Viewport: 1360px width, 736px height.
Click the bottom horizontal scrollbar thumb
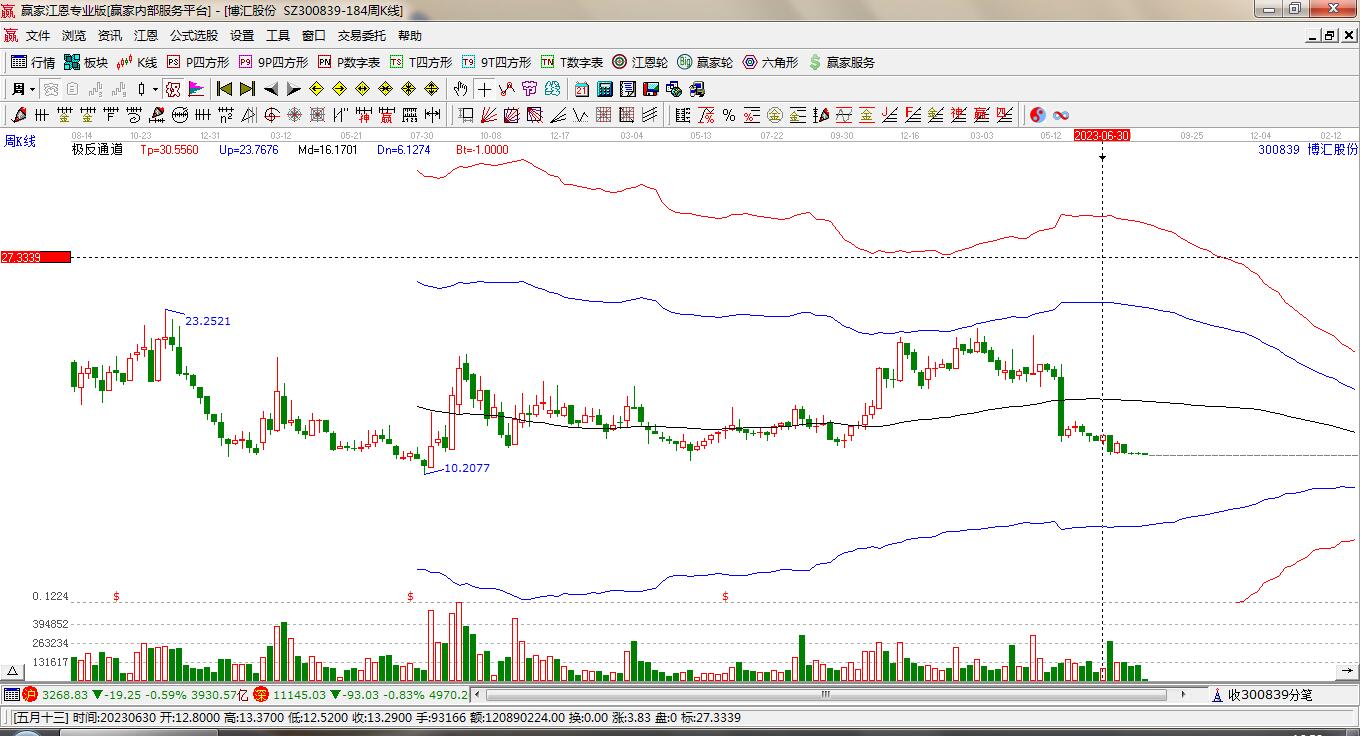click(x=826, y=694)
